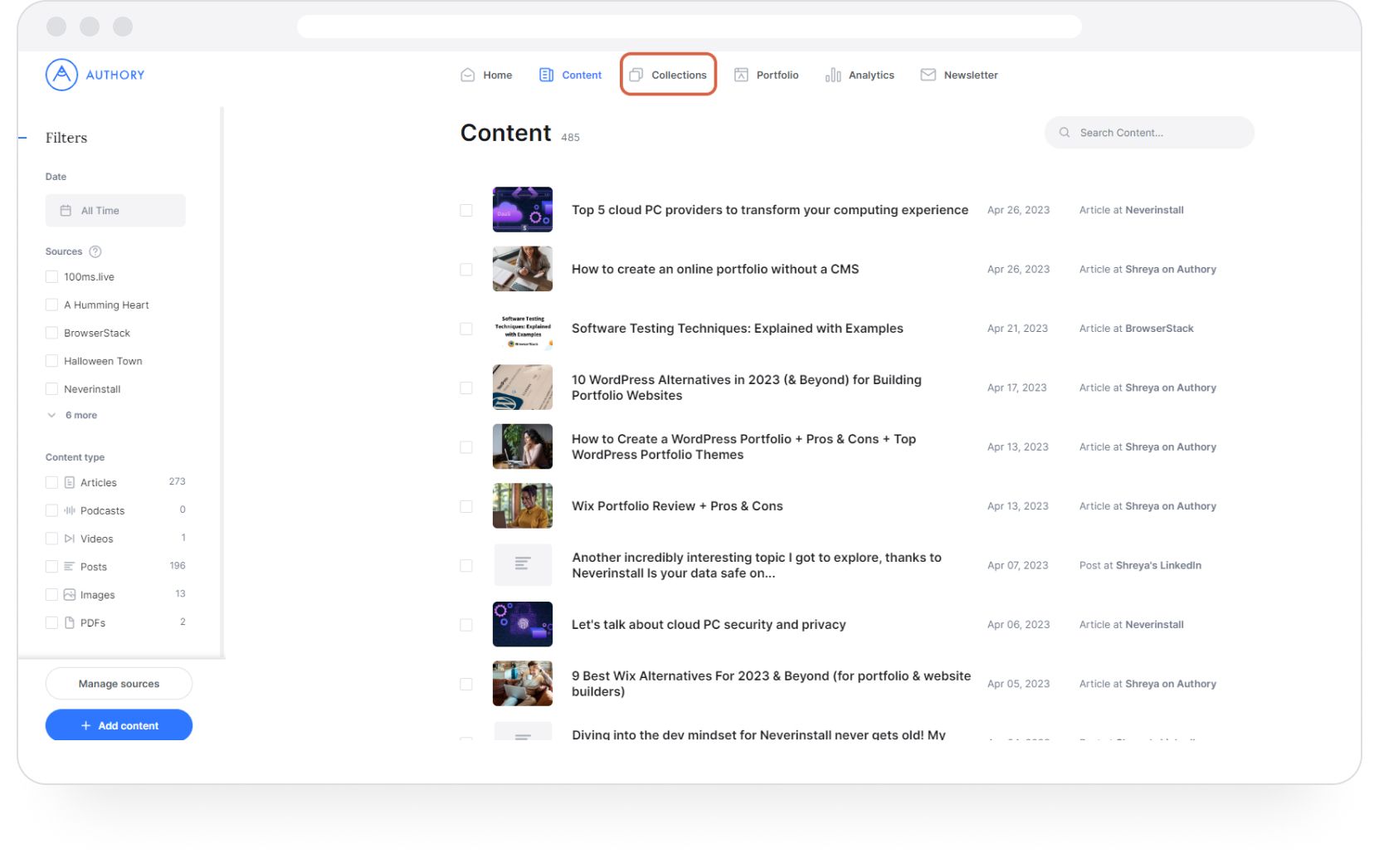Click the Portfolio nav icon
1379x868 pixels.
click(x=741, y=75)
